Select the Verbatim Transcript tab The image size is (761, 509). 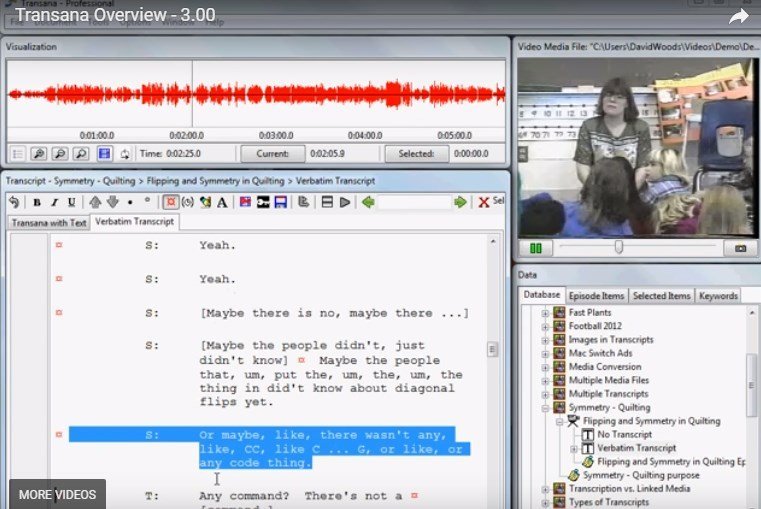point(134,221)
